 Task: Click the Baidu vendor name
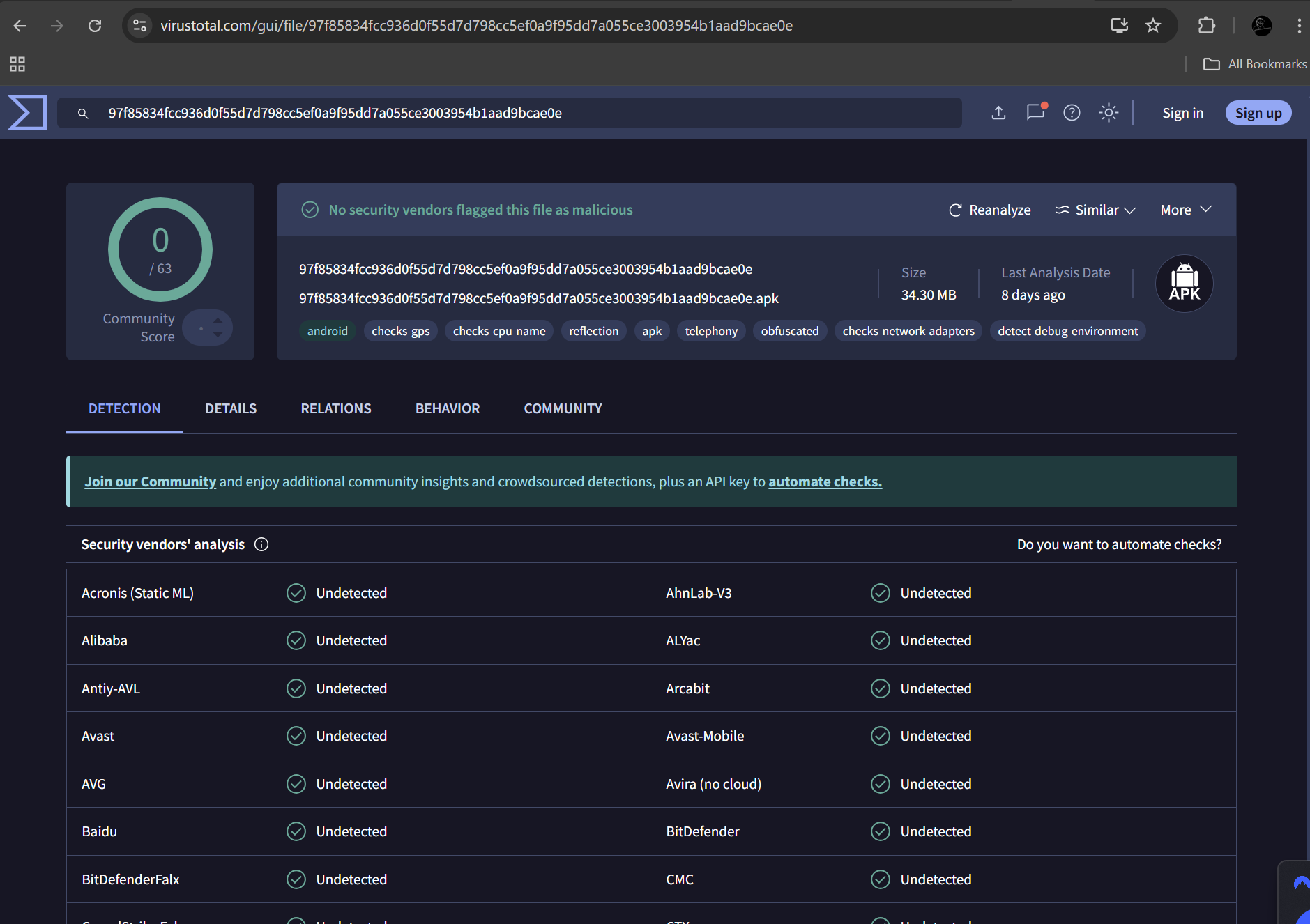pos(99,831)
